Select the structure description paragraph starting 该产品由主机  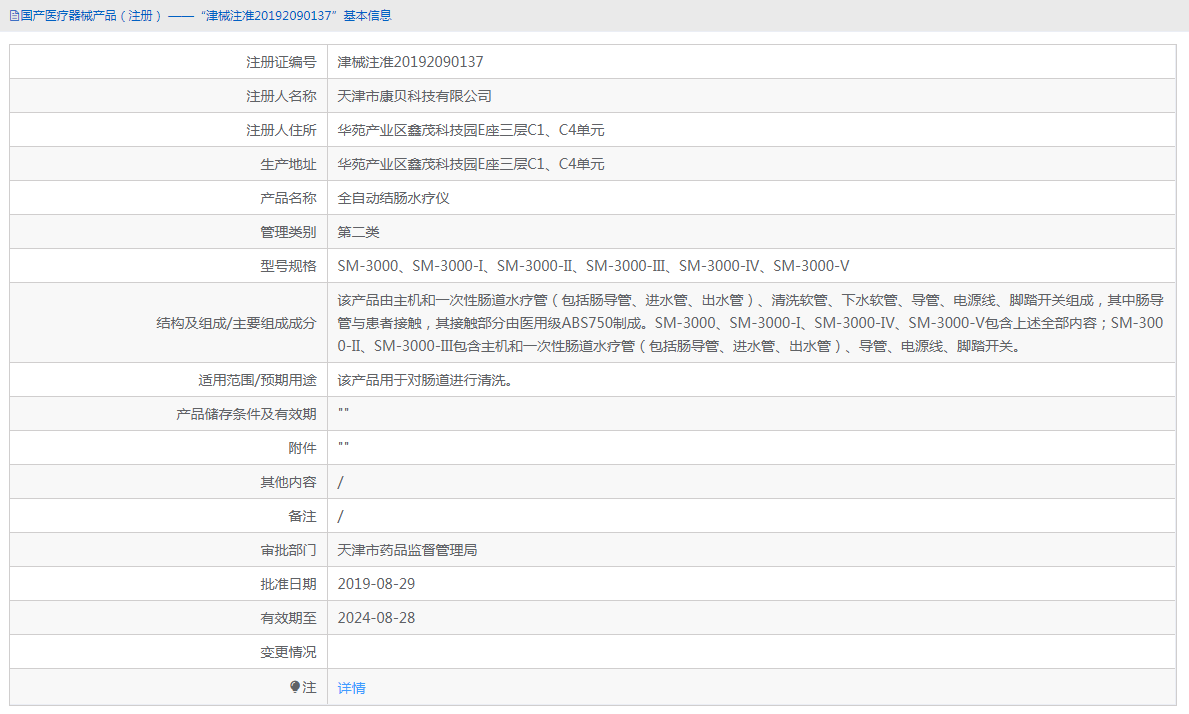(750, 323)
